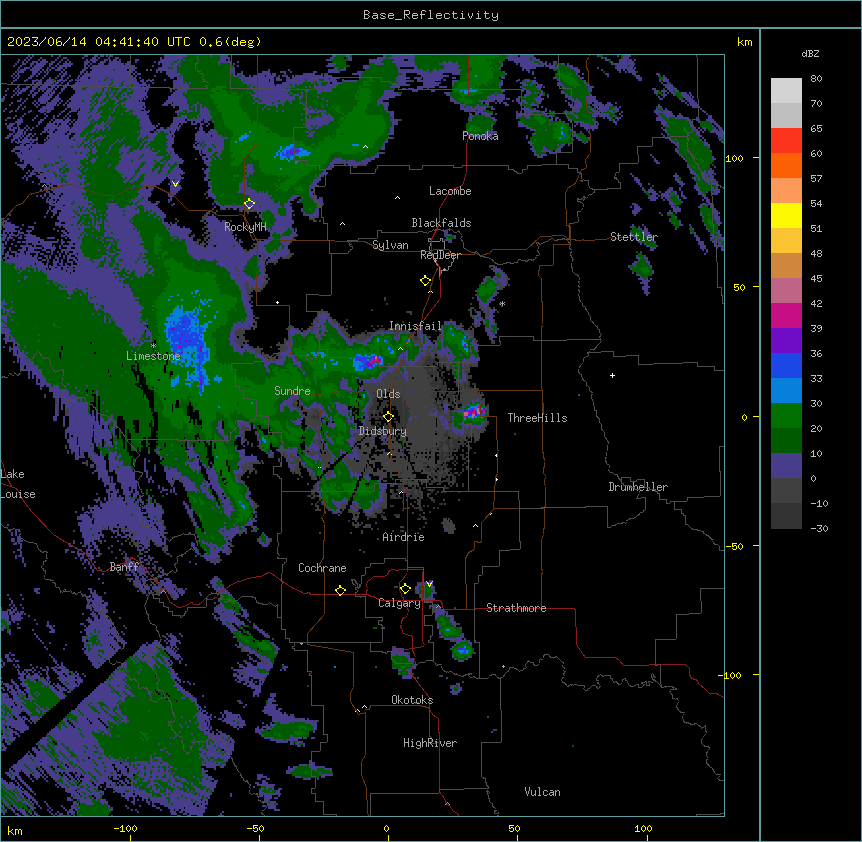Screen dimensions: 862x842
Task: Click the Okotoks label
Action: (x=412, y=700)
